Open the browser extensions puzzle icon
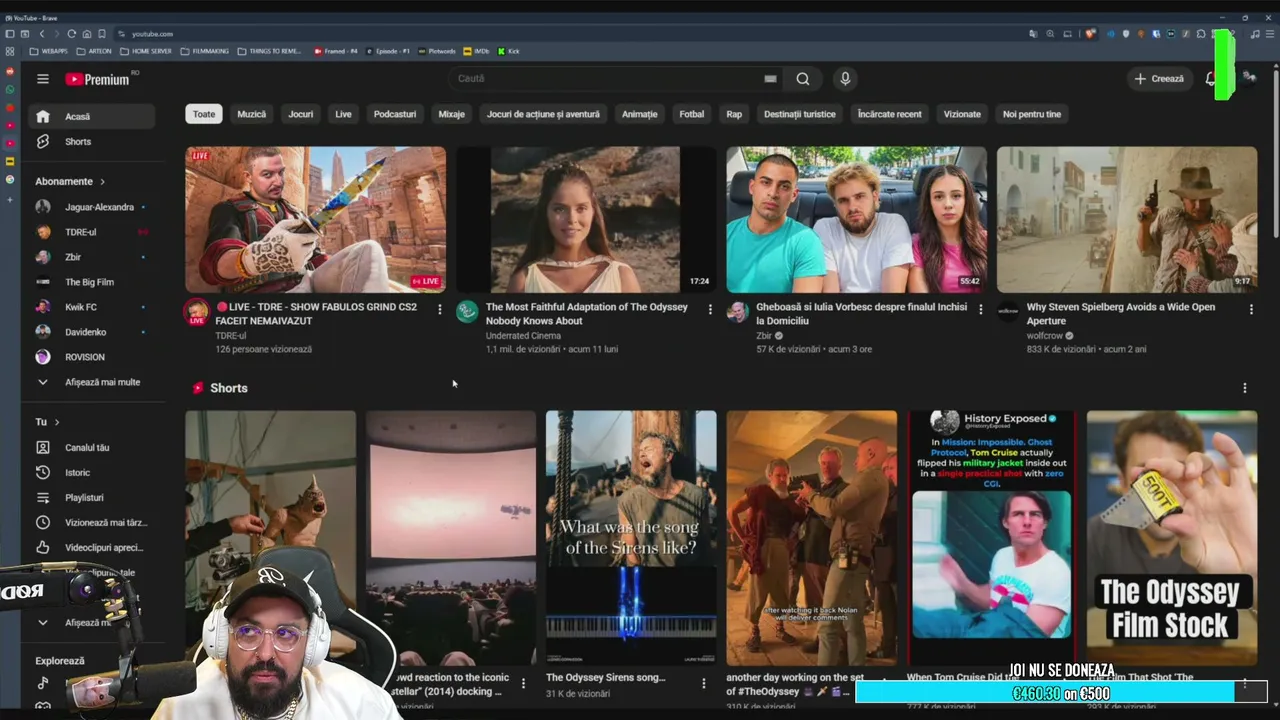The width and height of the screenshot is (1280, 720). click(x=1201, y=34)
